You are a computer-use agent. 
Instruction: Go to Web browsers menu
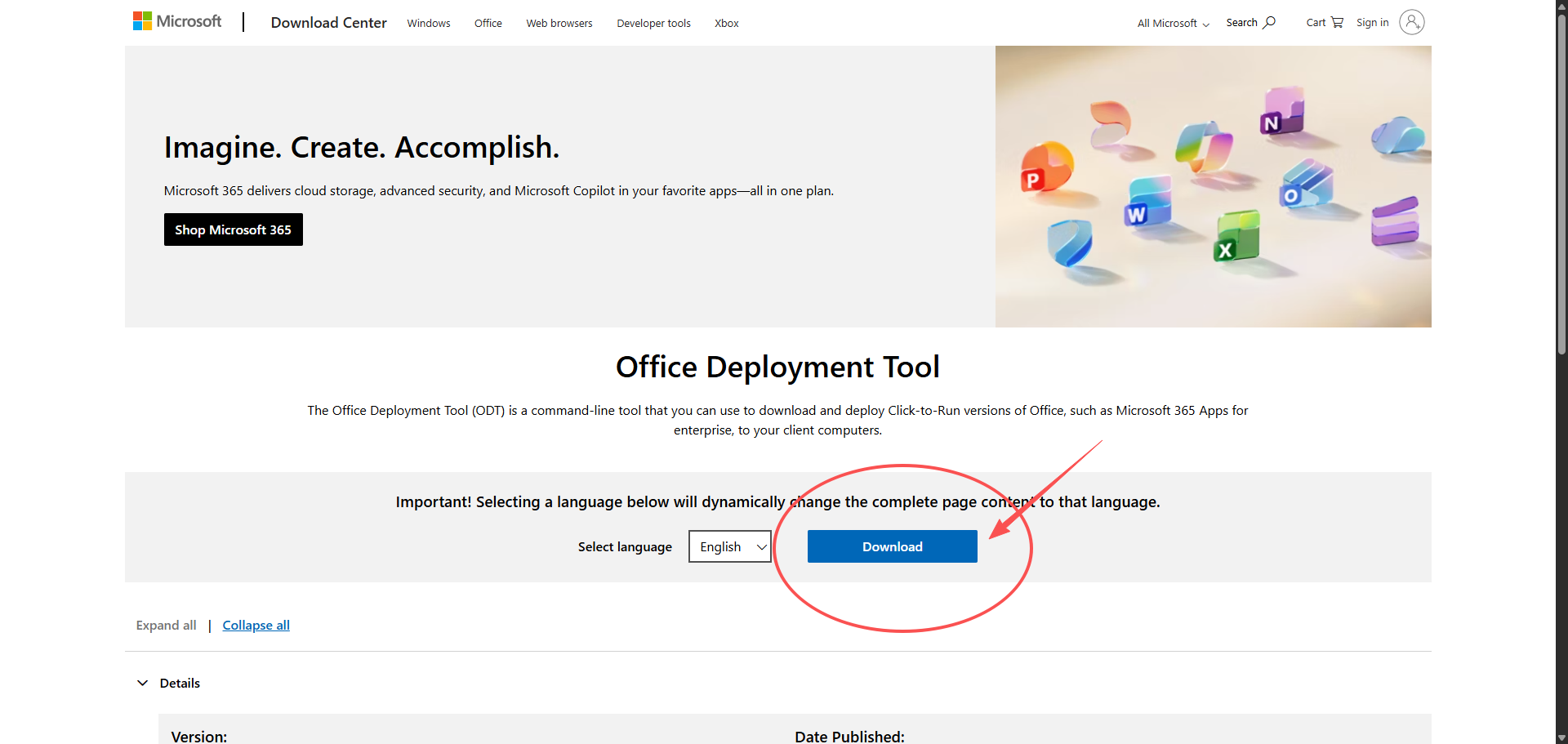tap(559, 24)
